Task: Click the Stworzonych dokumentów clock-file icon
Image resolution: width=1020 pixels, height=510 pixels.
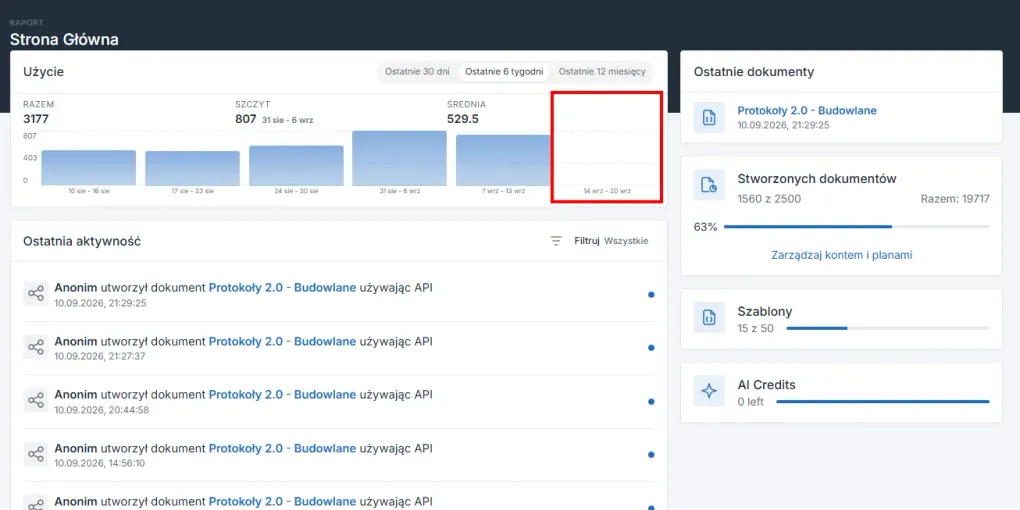Action: [709, 185]
